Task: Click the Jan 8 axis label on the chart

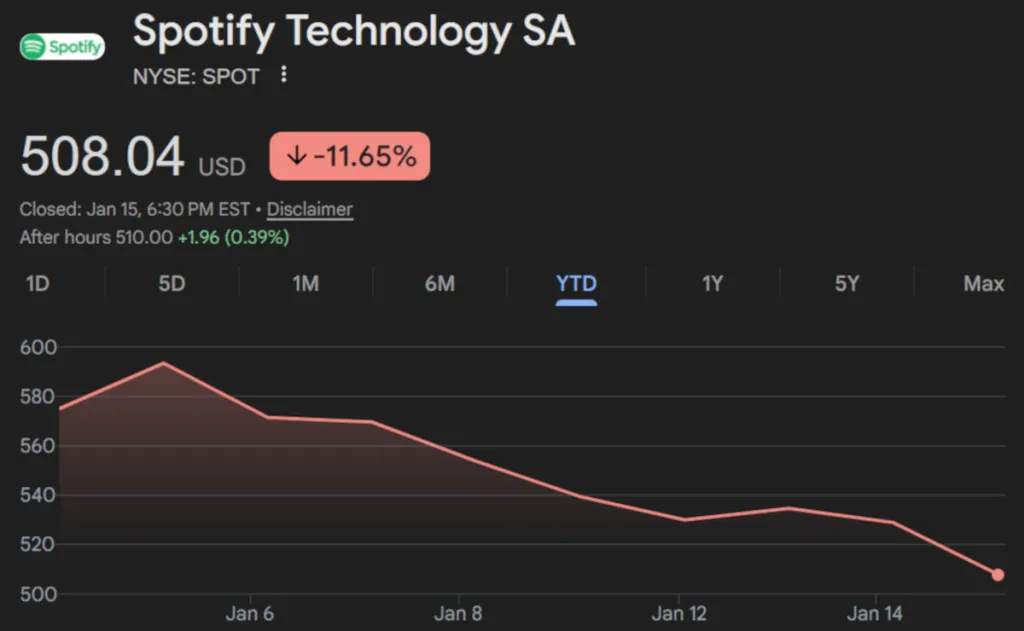Action: [458, 613]
